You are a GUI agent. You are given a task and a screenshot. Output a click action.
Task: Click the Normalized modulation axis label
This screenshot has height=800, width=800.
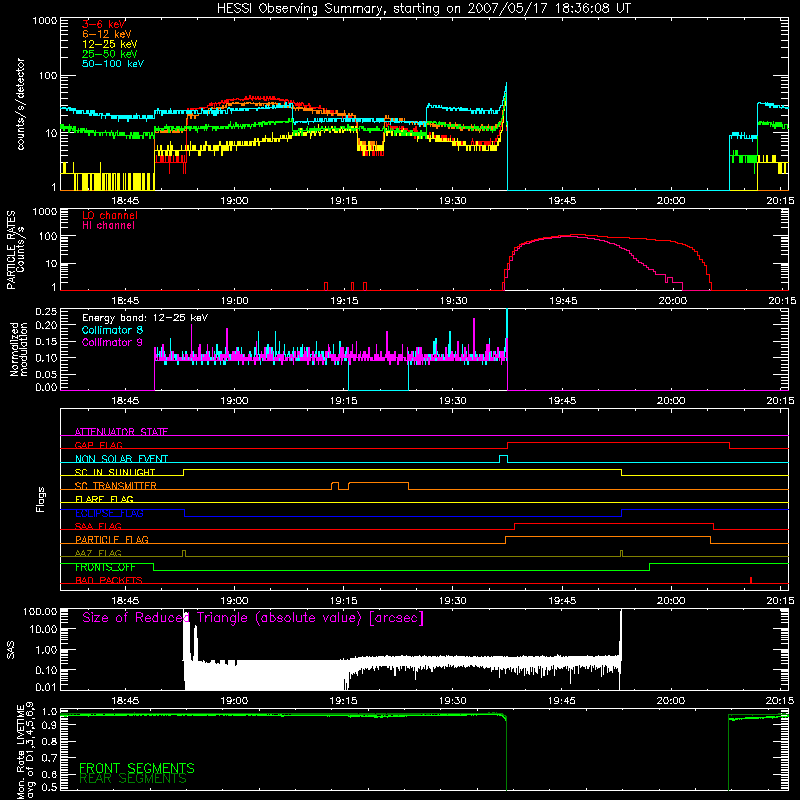pyautogui.click(x=18, y=349)
